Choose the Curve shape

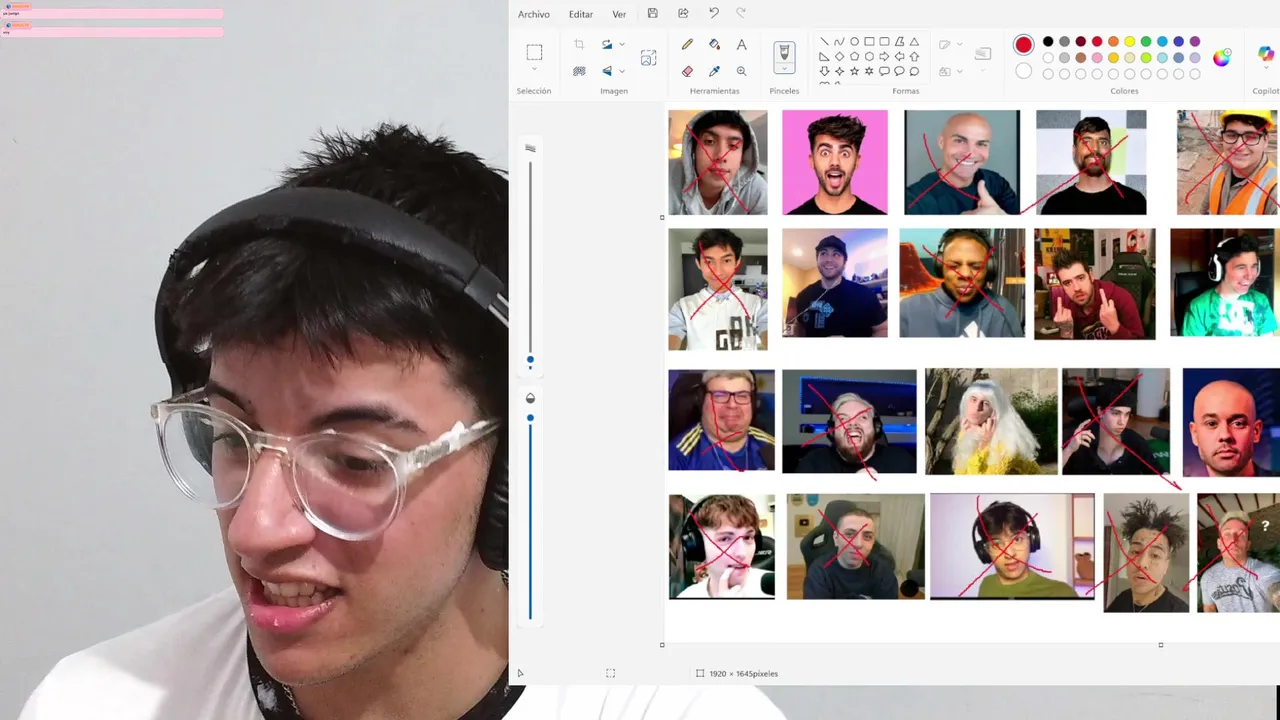839,42
